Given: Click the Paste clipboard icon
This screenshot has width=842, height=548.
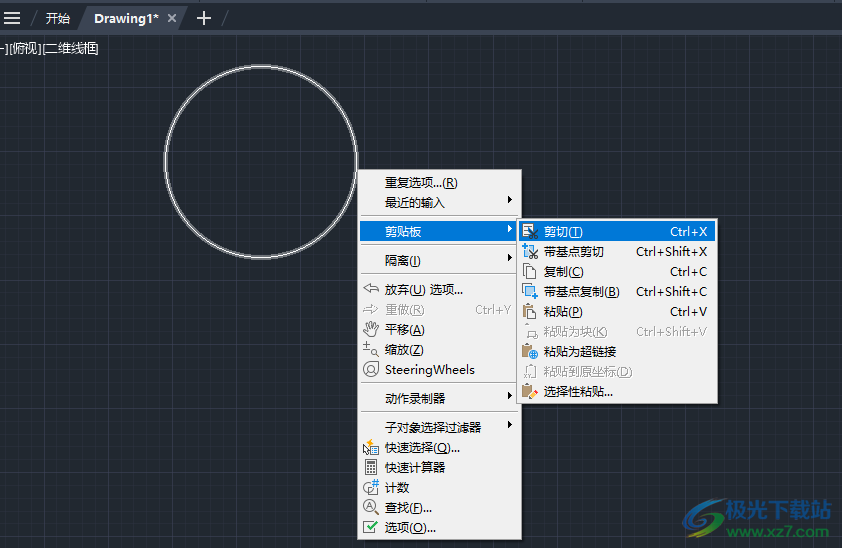Looking at the screenshot, I should pyautogui.click(x=530, y=311).
